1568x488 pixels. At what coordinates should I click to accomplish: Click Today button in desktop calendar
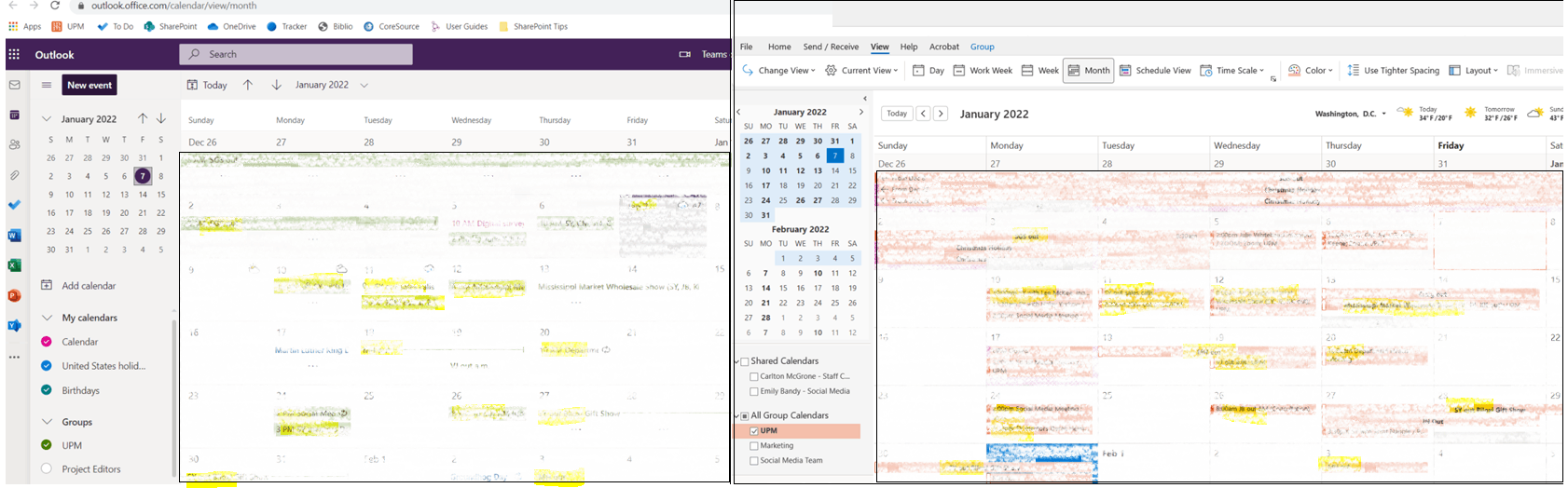[897, 114]
